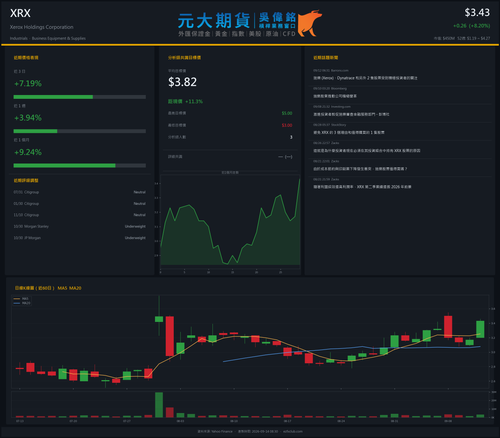Open the Dynatrace news headline

[x=365, y=78]
